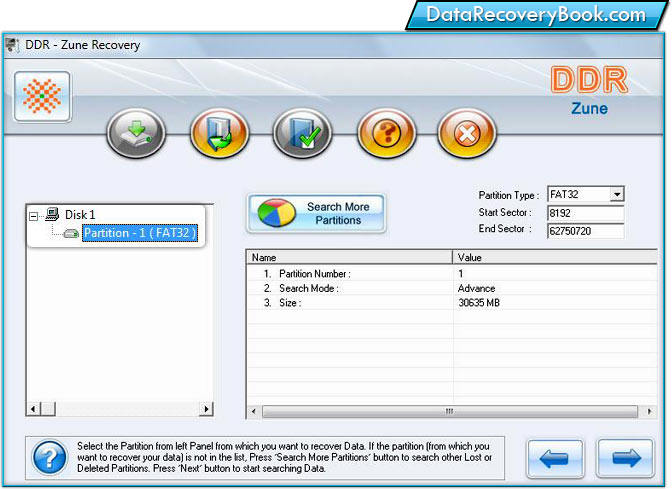Click the End Sector field 62750720
Image resolution: width=672 pixels, height=489 pixels.
(585, 231)
